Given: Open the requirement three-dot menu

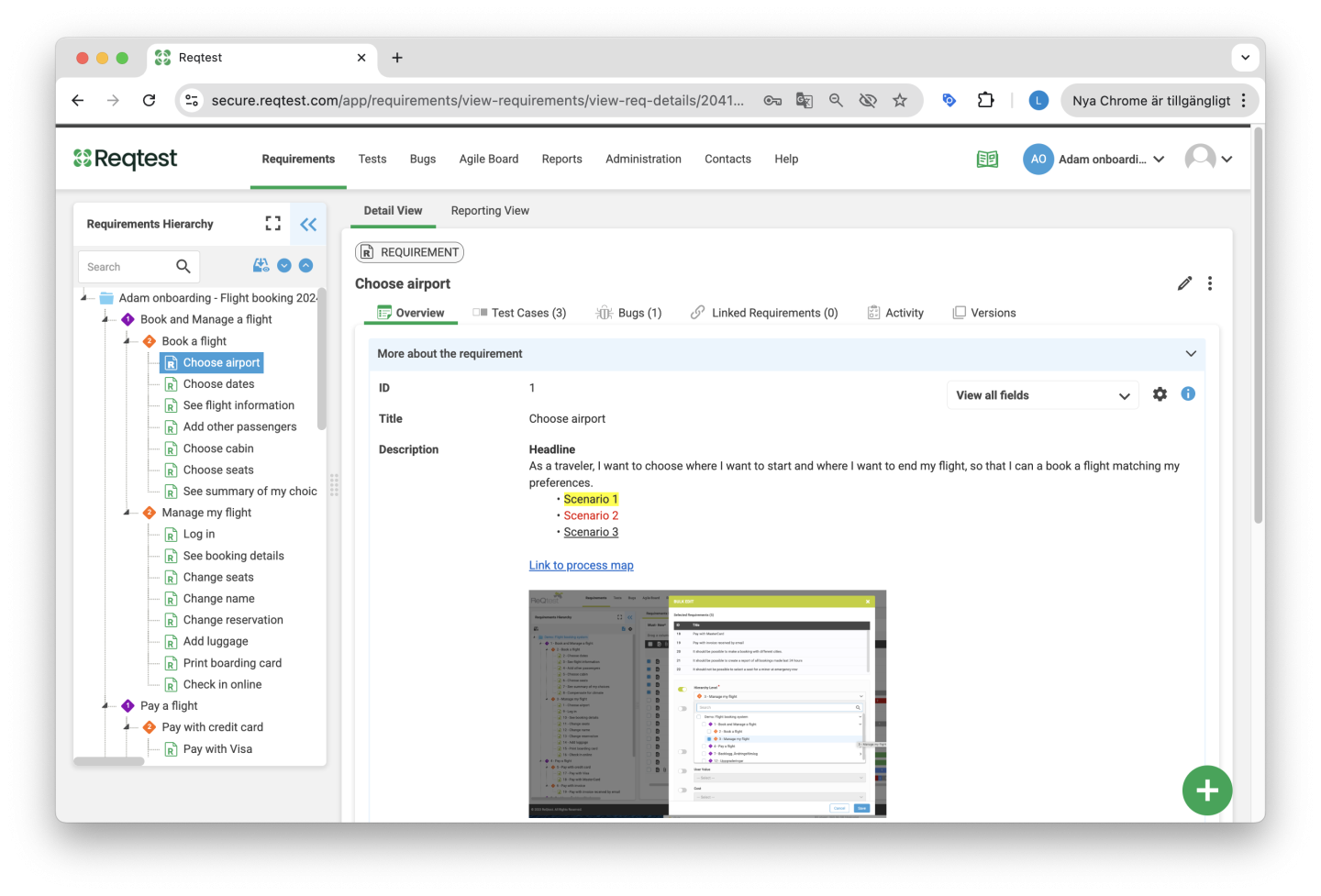Looking at the screenshot, I should click(x=1210, y=283).
